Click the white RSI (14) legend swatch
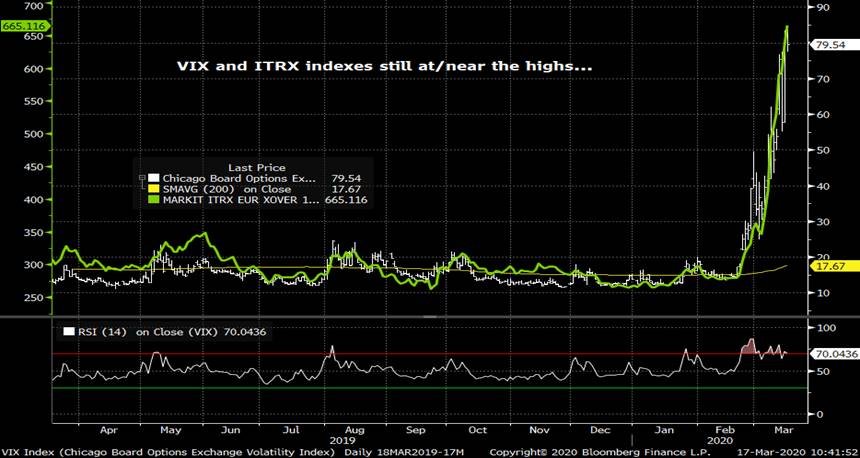 69,331
